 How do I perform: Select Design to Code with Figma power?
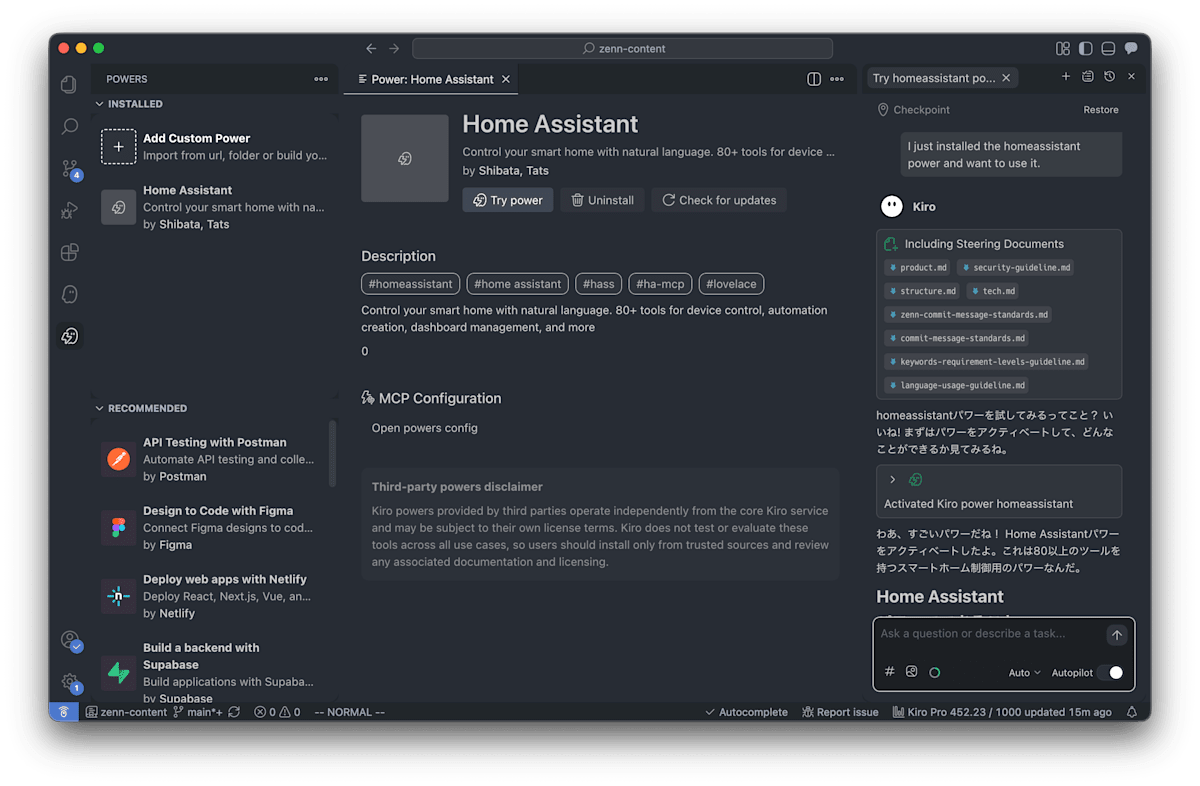pyautogui.click(x=215, y=527)
